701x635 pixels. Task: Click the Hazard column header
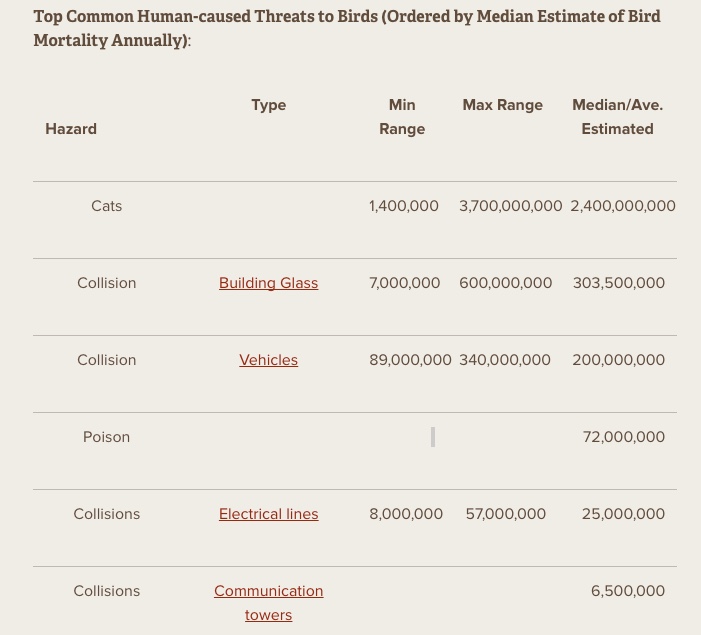tap(71, 129)
